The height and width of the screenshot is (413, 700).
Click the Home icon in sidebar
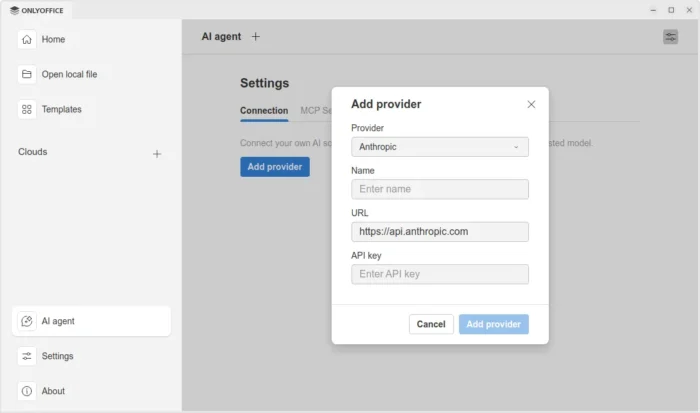(x=27, y=40)
